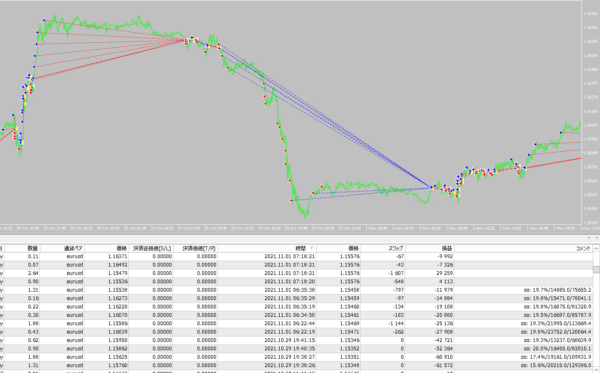
Task: Click the profit cell -25 136
Action: point(444,324)
